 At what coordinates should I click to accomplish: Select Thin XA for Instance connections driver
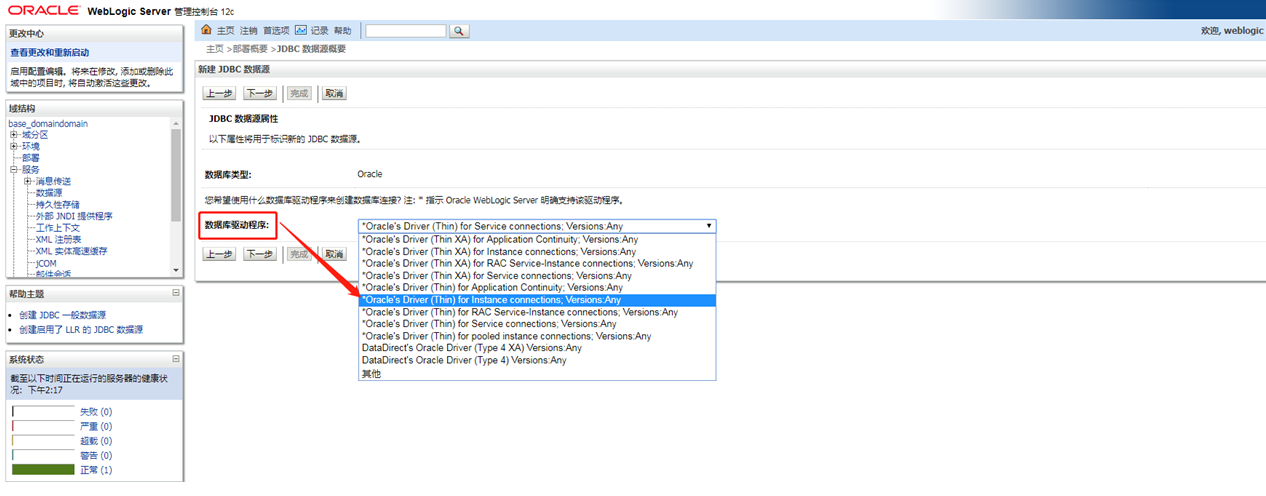(x=498, y=252)
